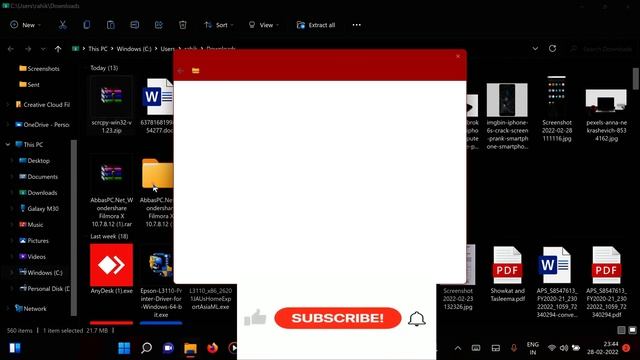Viewport: 640px width, 360px height.
Task: Select This PC in navigation pane
Action: (x=29, y=144)
